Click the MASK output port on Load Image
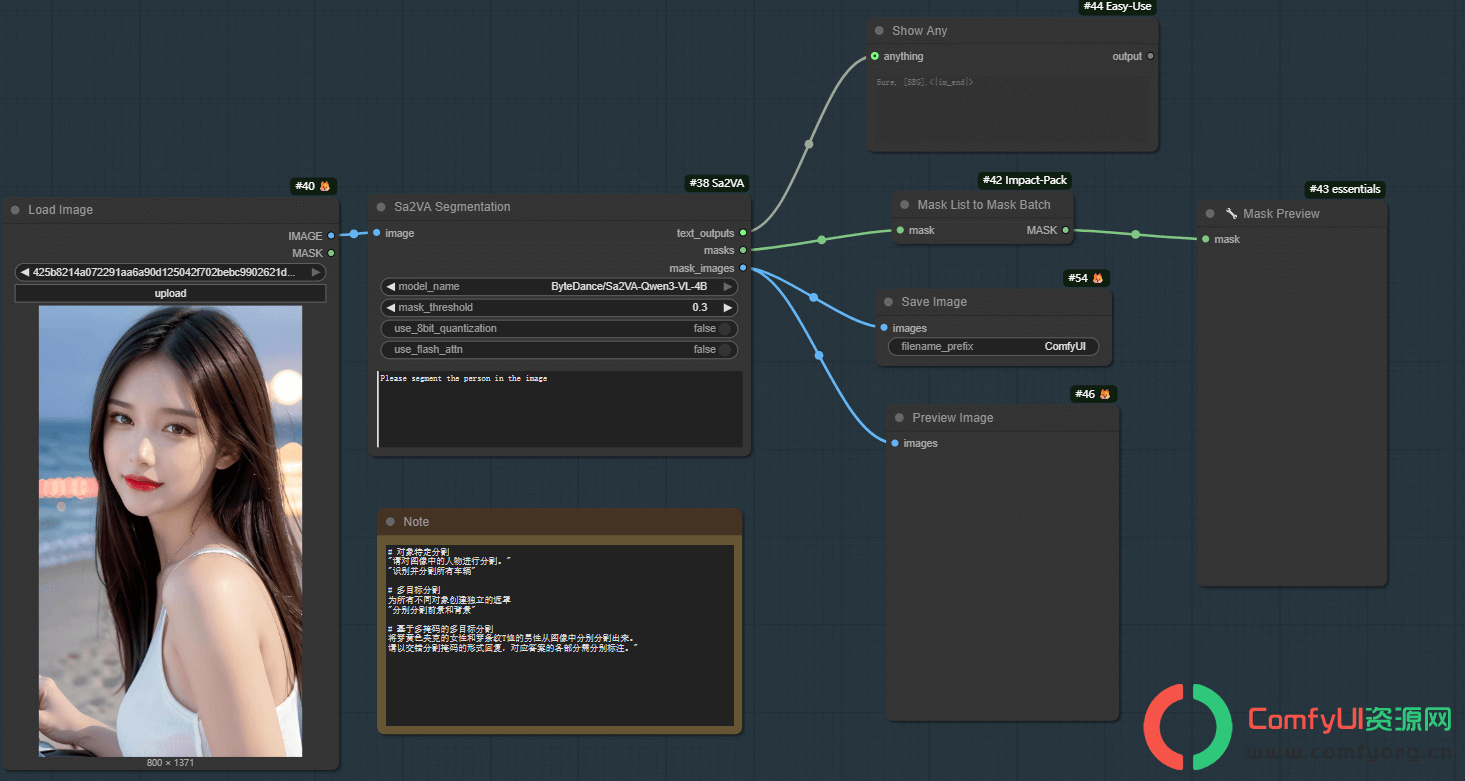The height and width of the screenshot is (781, 1465). point(331,253)
